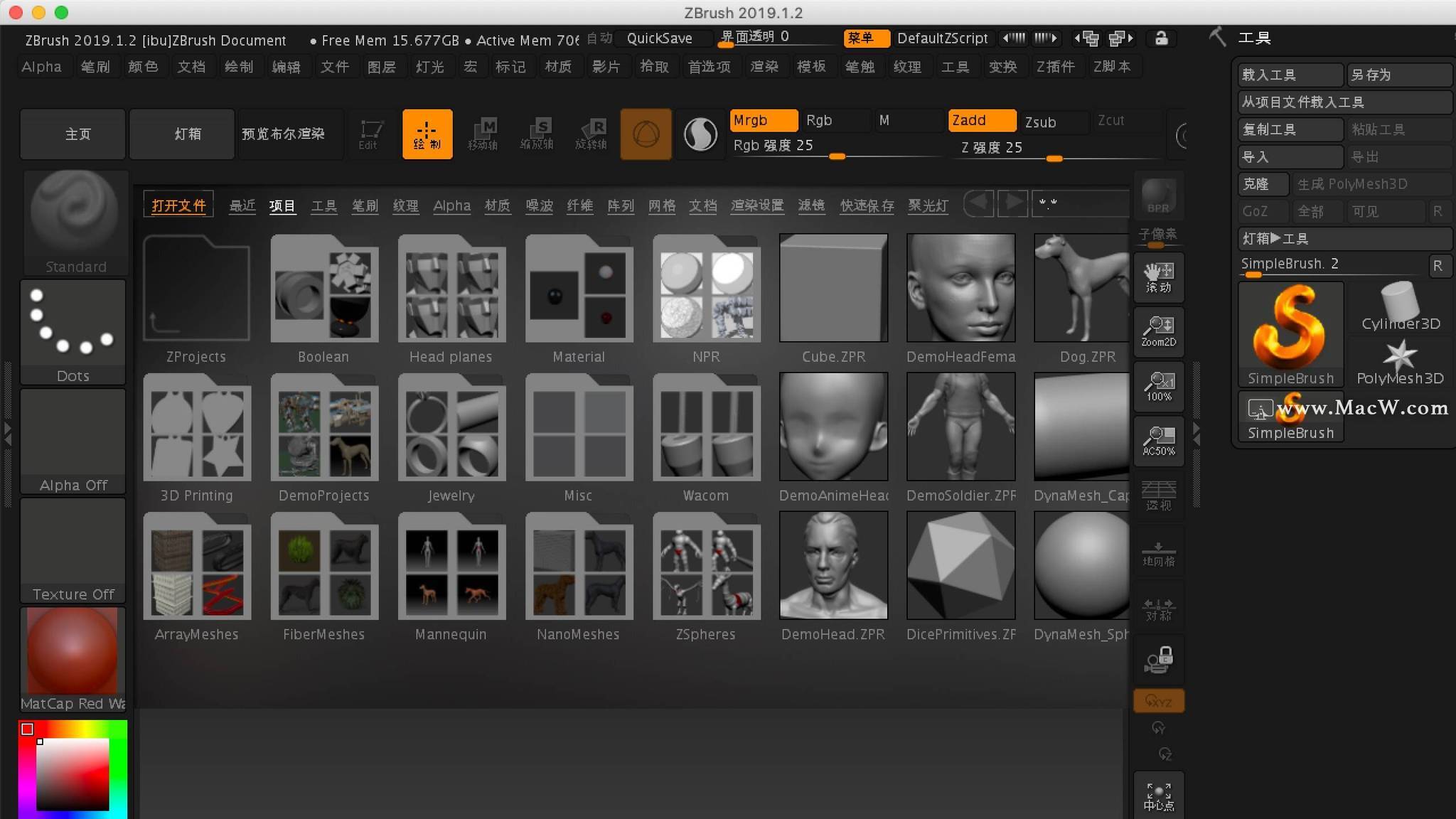This screenshot has width=1456, height=819.
Task: Switch to Lightbox Alpha tab
Action: pos(452,205)
